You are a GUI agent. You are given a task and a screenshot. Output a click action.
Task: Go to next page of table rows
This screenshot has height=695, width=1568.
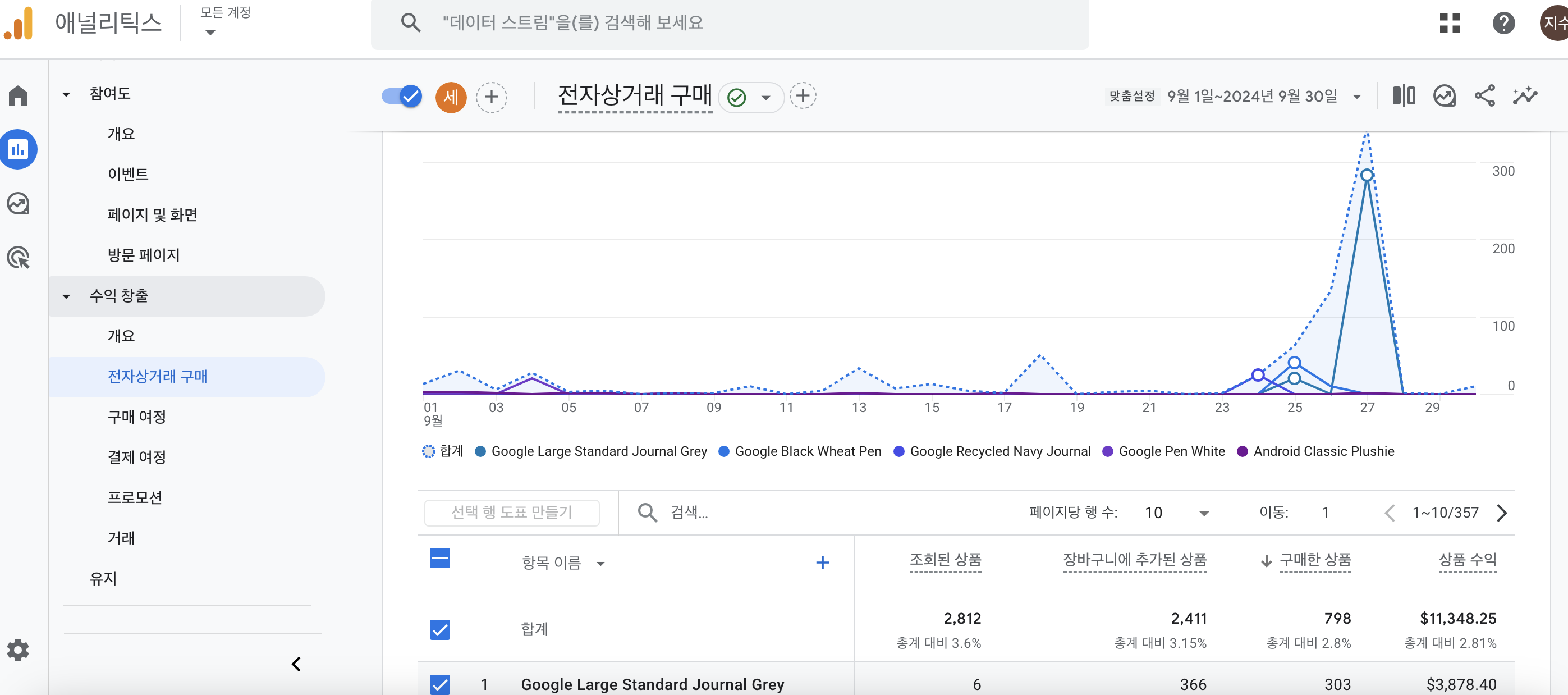tap(1502, 513)
